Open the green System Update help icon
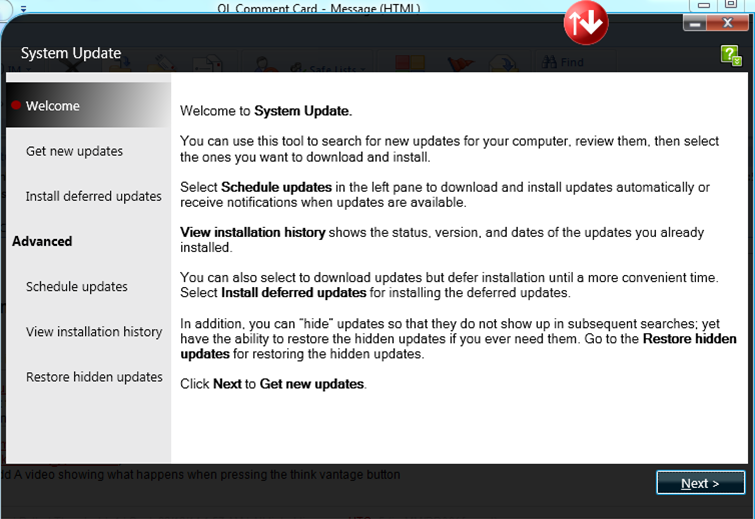The height and width of the screenshot is (519, 755). click(730, 55)
